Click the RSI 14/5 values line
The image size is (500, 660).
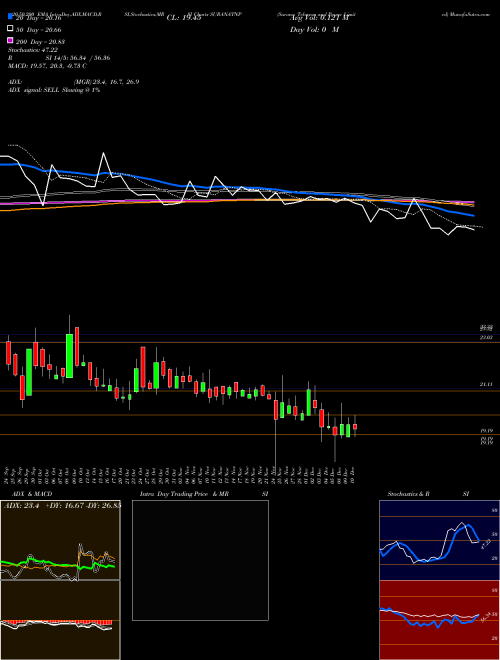(x=59, y=58)
